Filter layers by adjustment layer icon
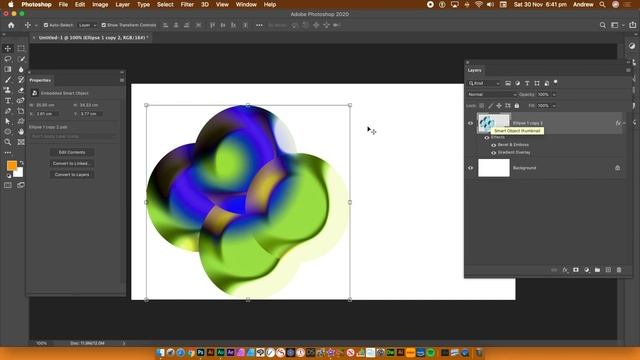 pos(517,83)
